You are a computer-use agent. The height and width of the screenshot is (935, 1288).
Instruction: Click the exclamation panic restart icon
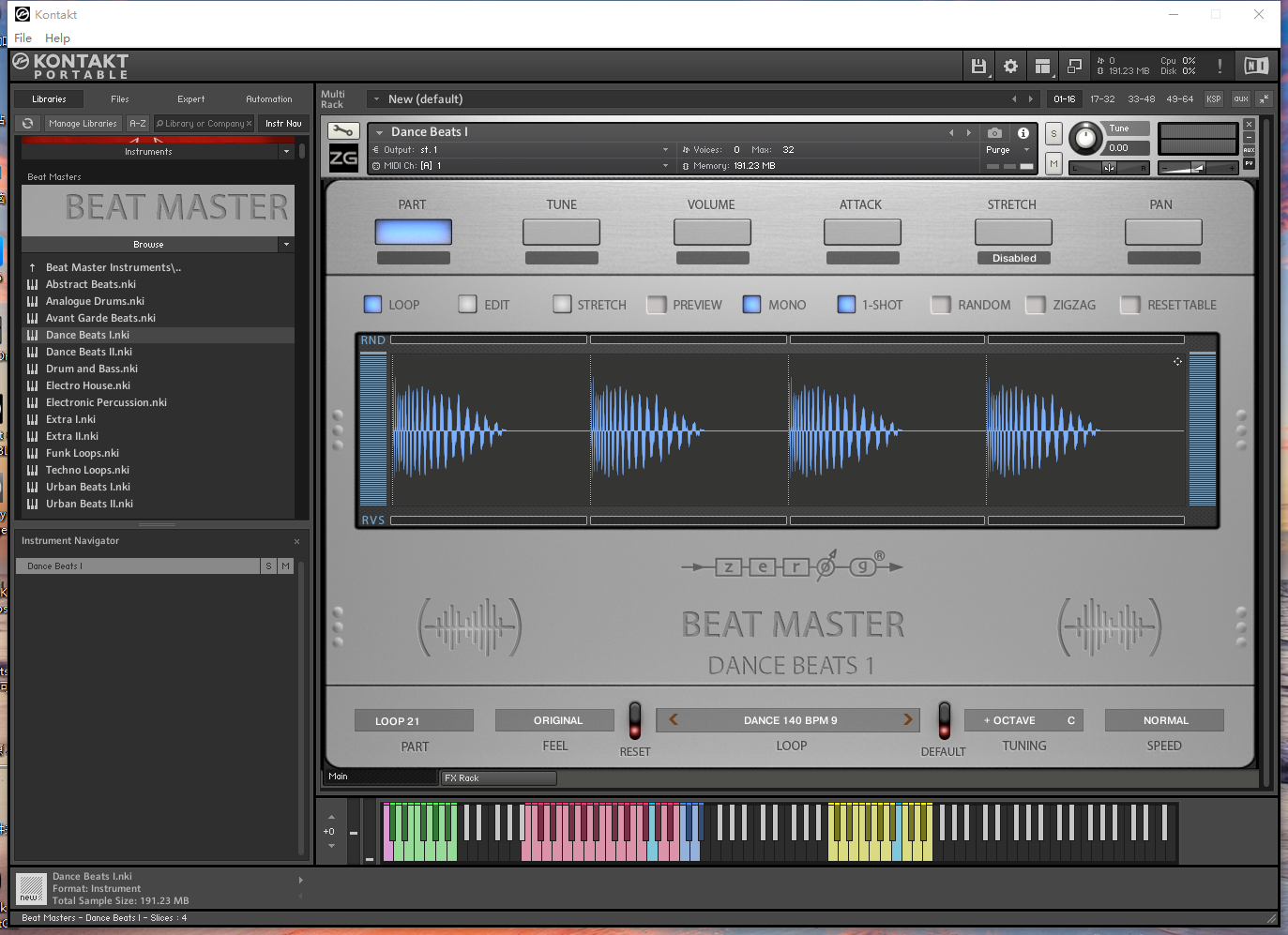pyautogui.click(x=1220, y=66)
